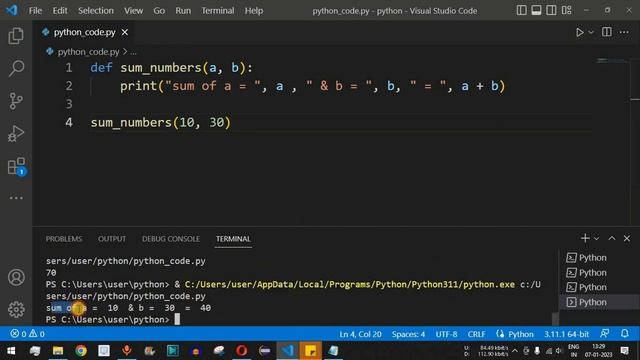Toggle bottom panel layout icon
640x360 pixels.
pos(536,10)
